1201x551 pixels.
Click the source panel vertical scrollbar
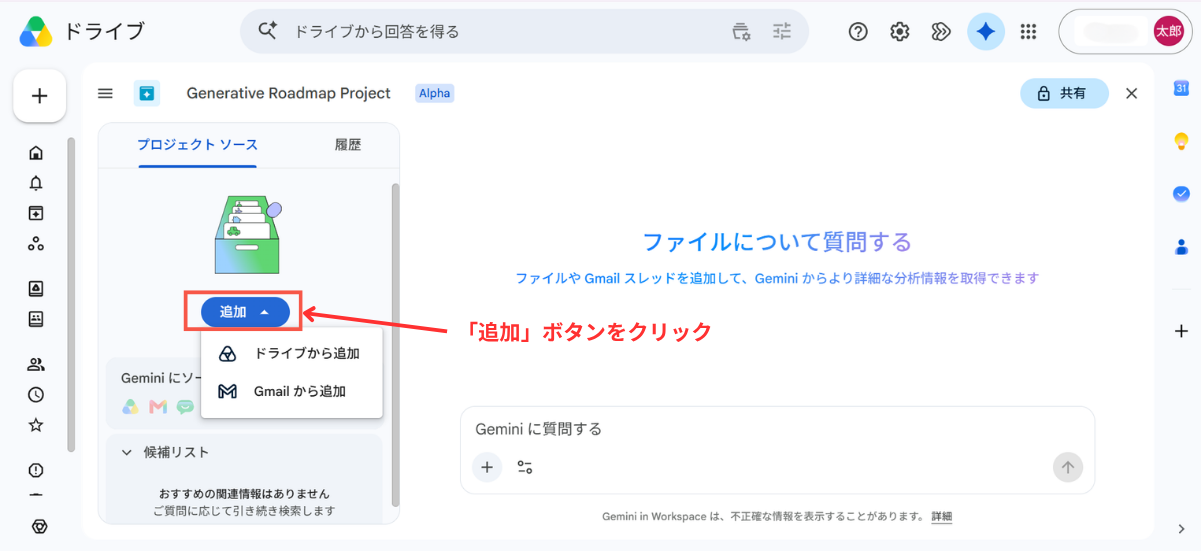click(395, 343)
